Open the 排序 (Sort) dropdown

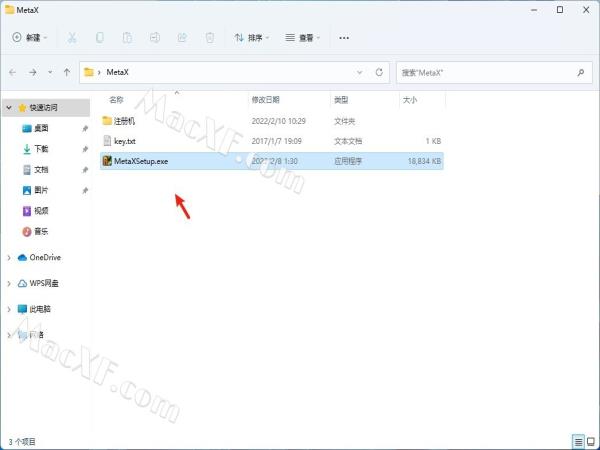pyautogui.click(x=252, y=38)
